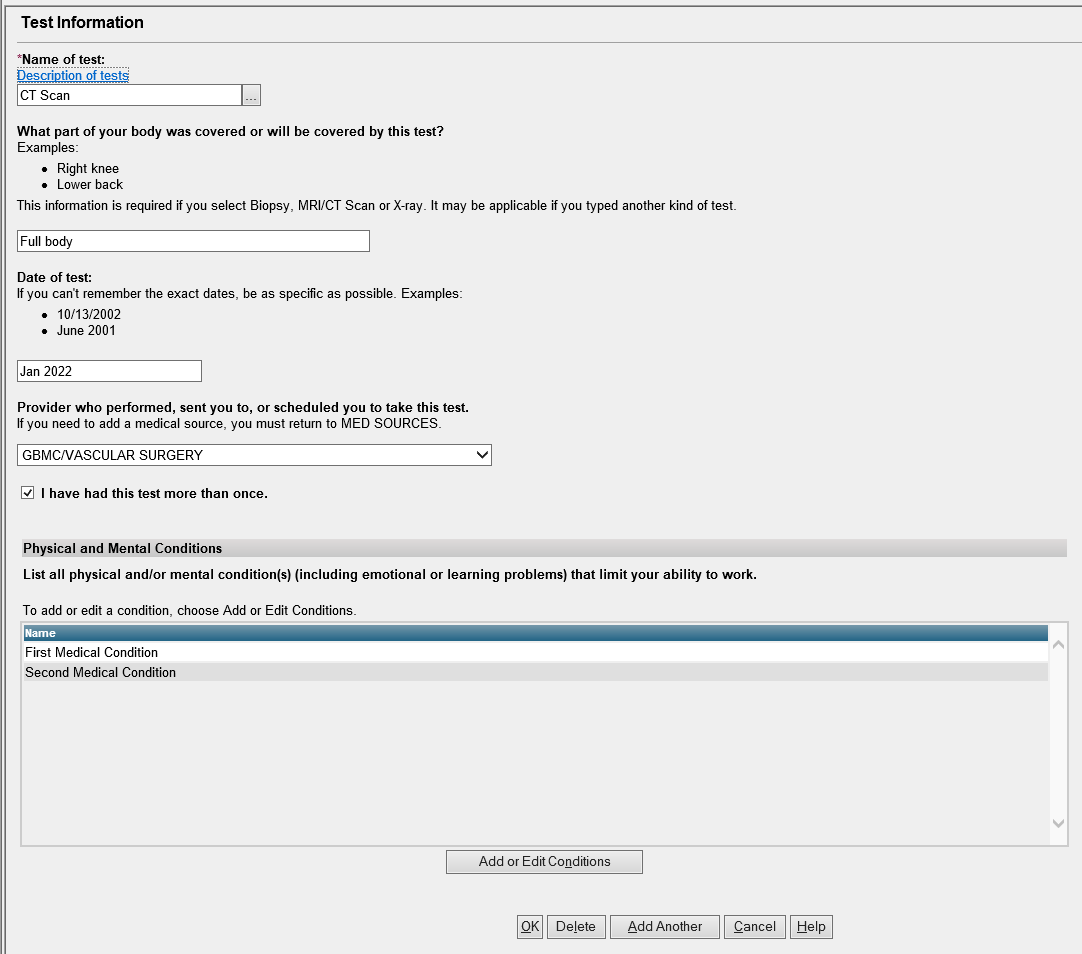Toggle 'I have had this test more than once'
This screenshot has height=954, width=1082.
pos(28,493)
